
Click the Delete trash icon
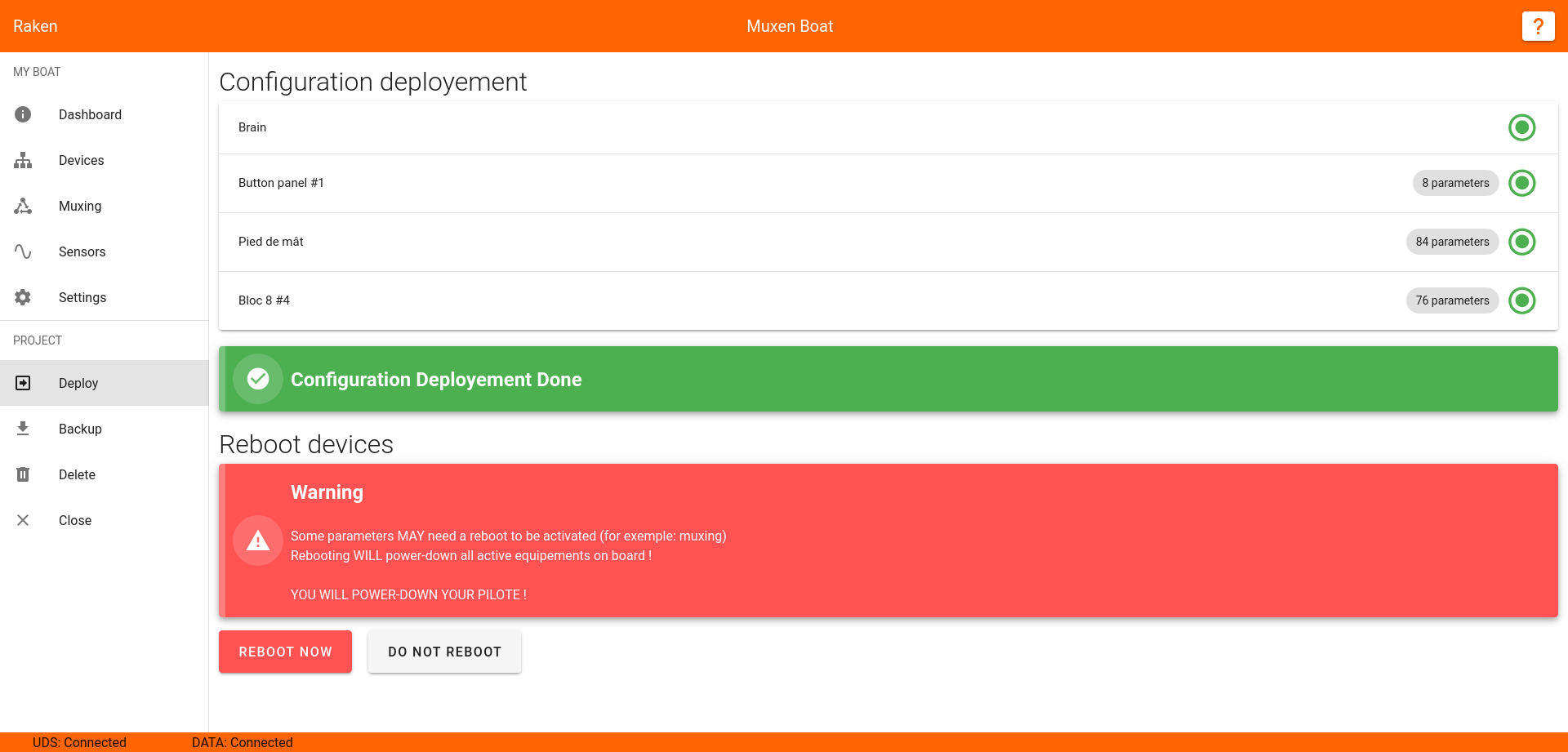point(23,474)
